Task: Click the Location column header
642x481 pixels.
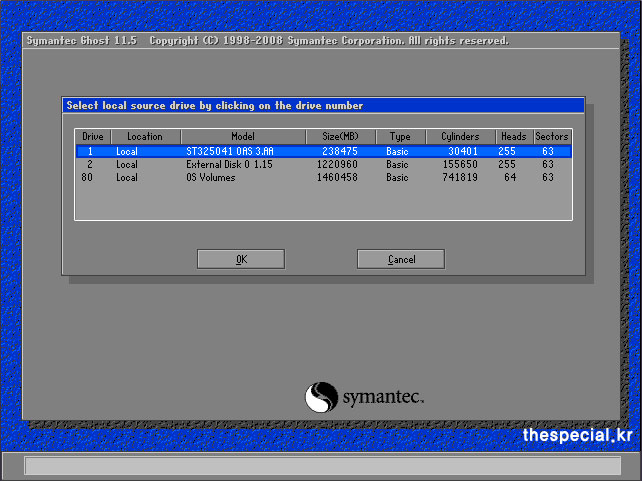Action: 145,136
